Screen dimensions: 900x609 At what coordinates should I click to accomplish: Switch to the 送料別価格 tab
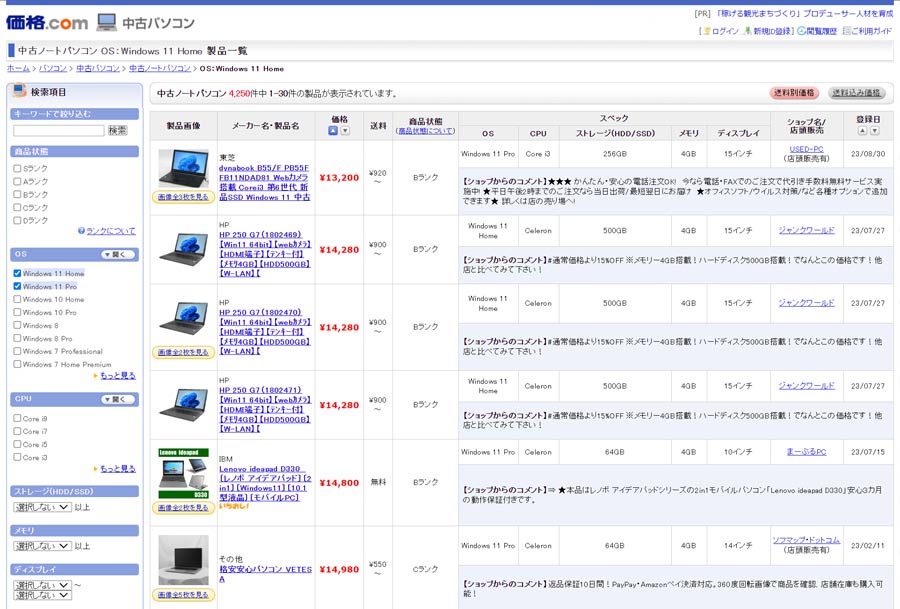[x=794, y=93]
